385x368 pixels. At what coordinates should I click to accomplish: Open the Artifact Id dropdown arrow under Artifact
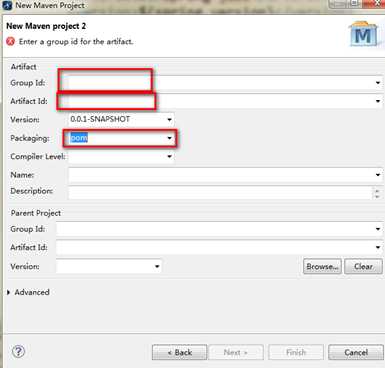pos(378,101)
